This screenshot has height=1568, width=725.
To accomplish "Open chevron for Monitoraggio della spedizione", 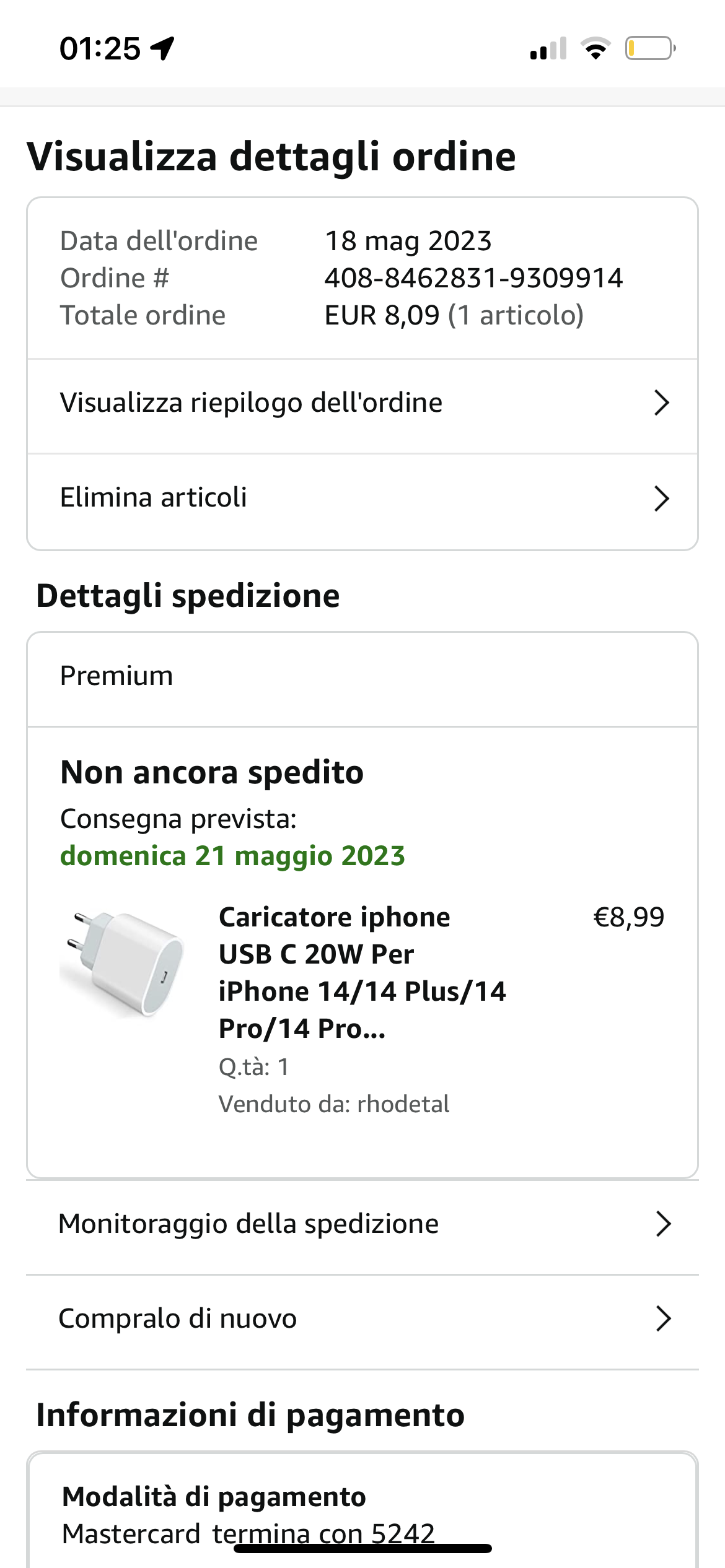I will [663, 1224].
